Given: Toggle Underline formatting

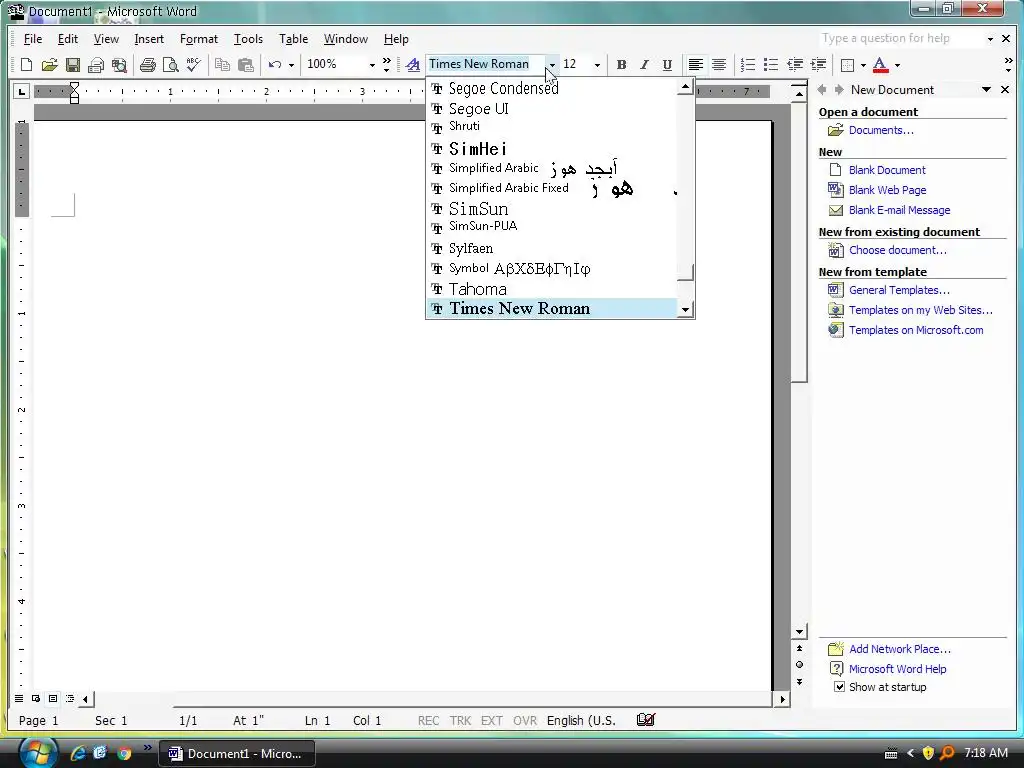Looking at the screenshot, I should [667, 65].
